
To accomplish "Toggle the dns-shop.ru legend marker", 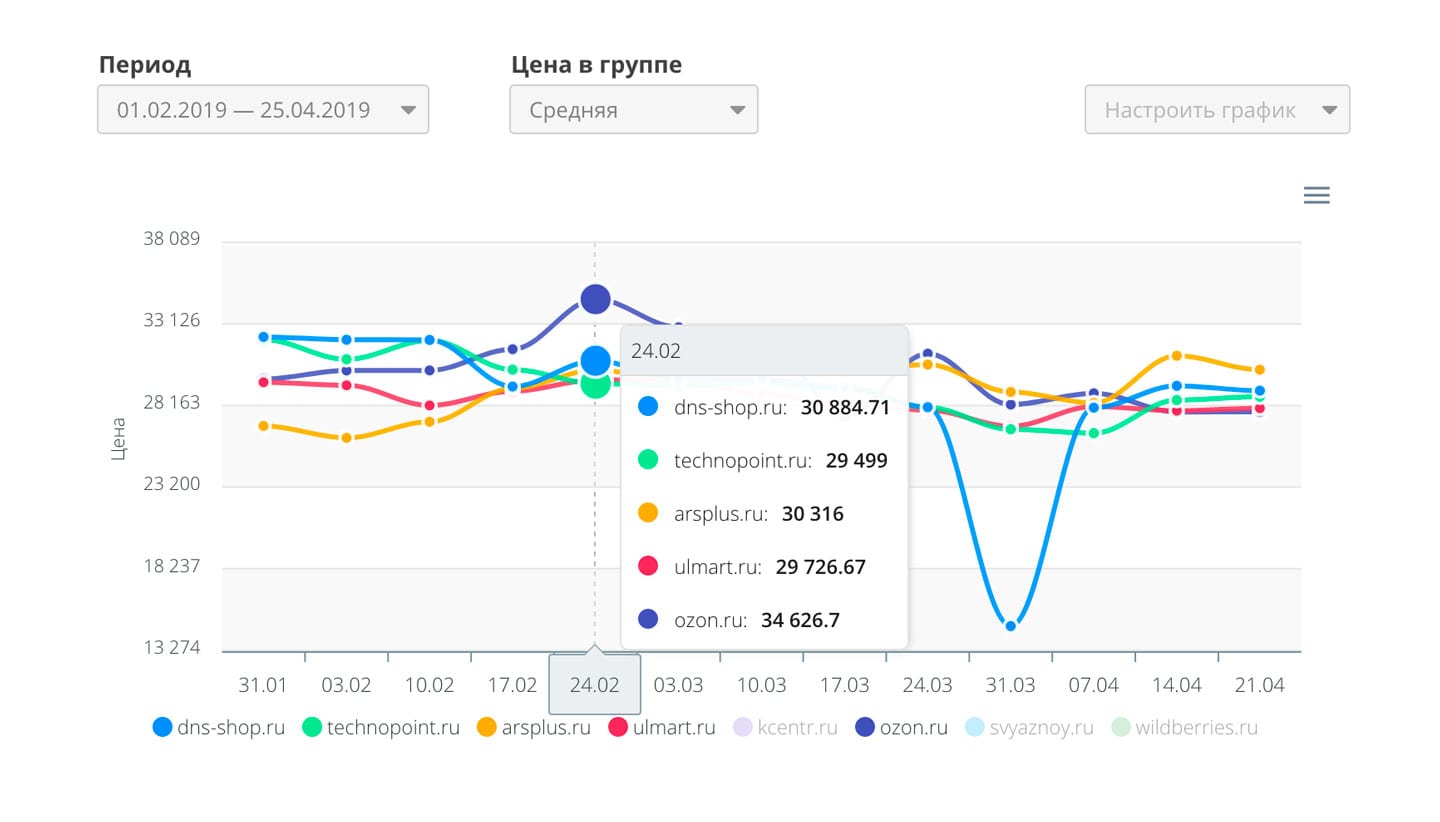I will 163,727.
